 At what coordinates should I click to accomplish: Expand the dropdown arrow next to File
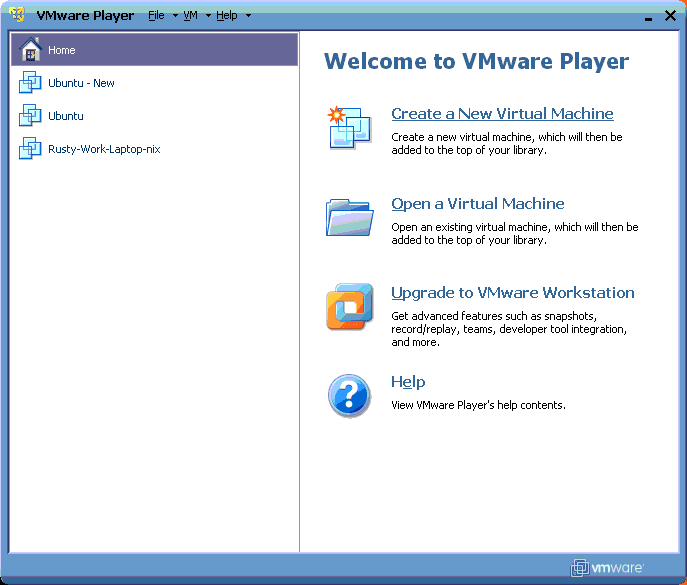175,16
